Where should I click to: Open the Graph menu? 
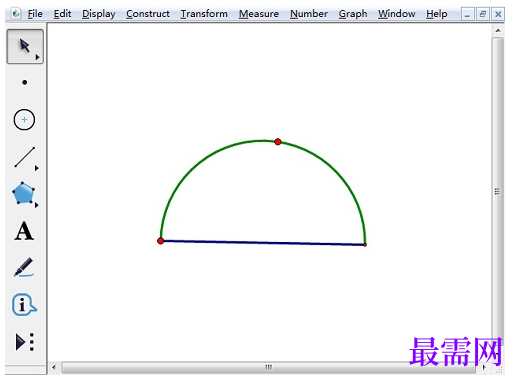(353, 14)
